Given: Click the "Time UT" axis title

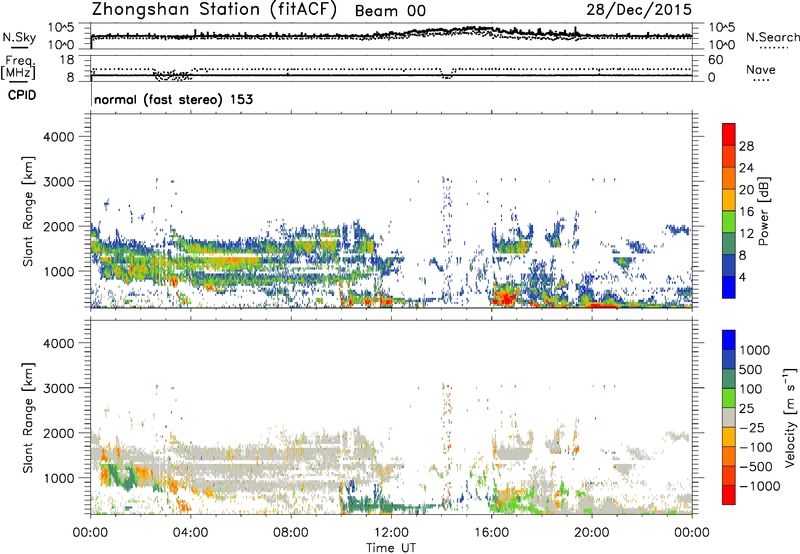Looking at the screenshot, I should coord(391,548).
